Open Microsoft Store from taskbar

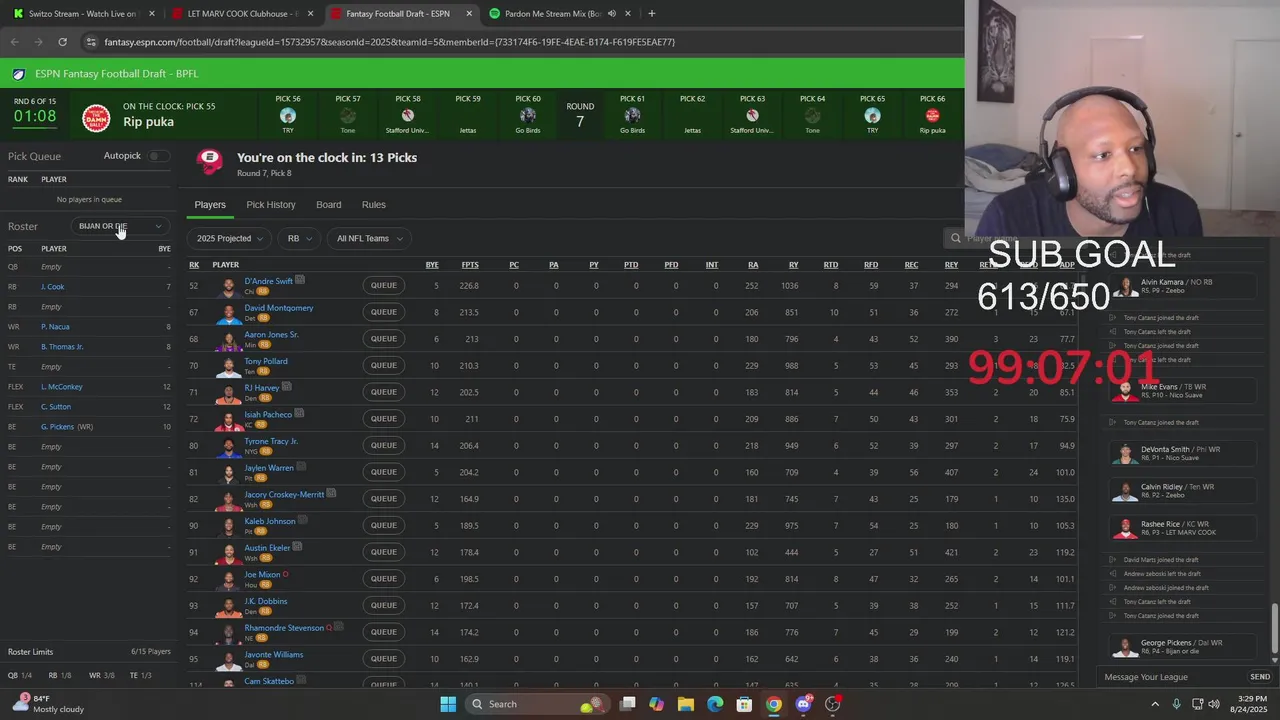pos(744,704)
